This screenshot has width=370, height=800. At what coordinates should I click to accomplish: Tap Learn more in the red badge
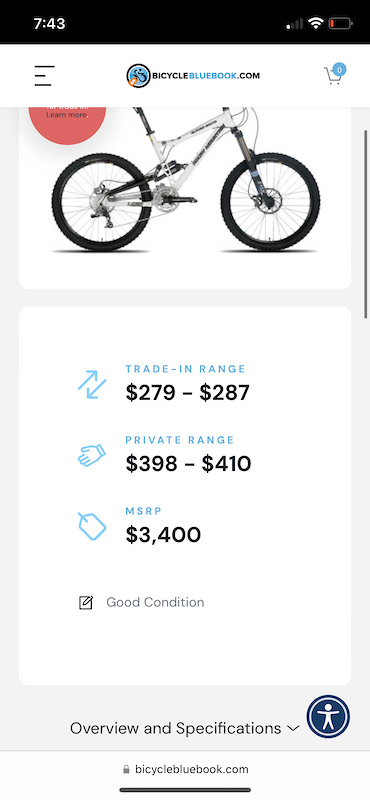(x=67, y=115)
